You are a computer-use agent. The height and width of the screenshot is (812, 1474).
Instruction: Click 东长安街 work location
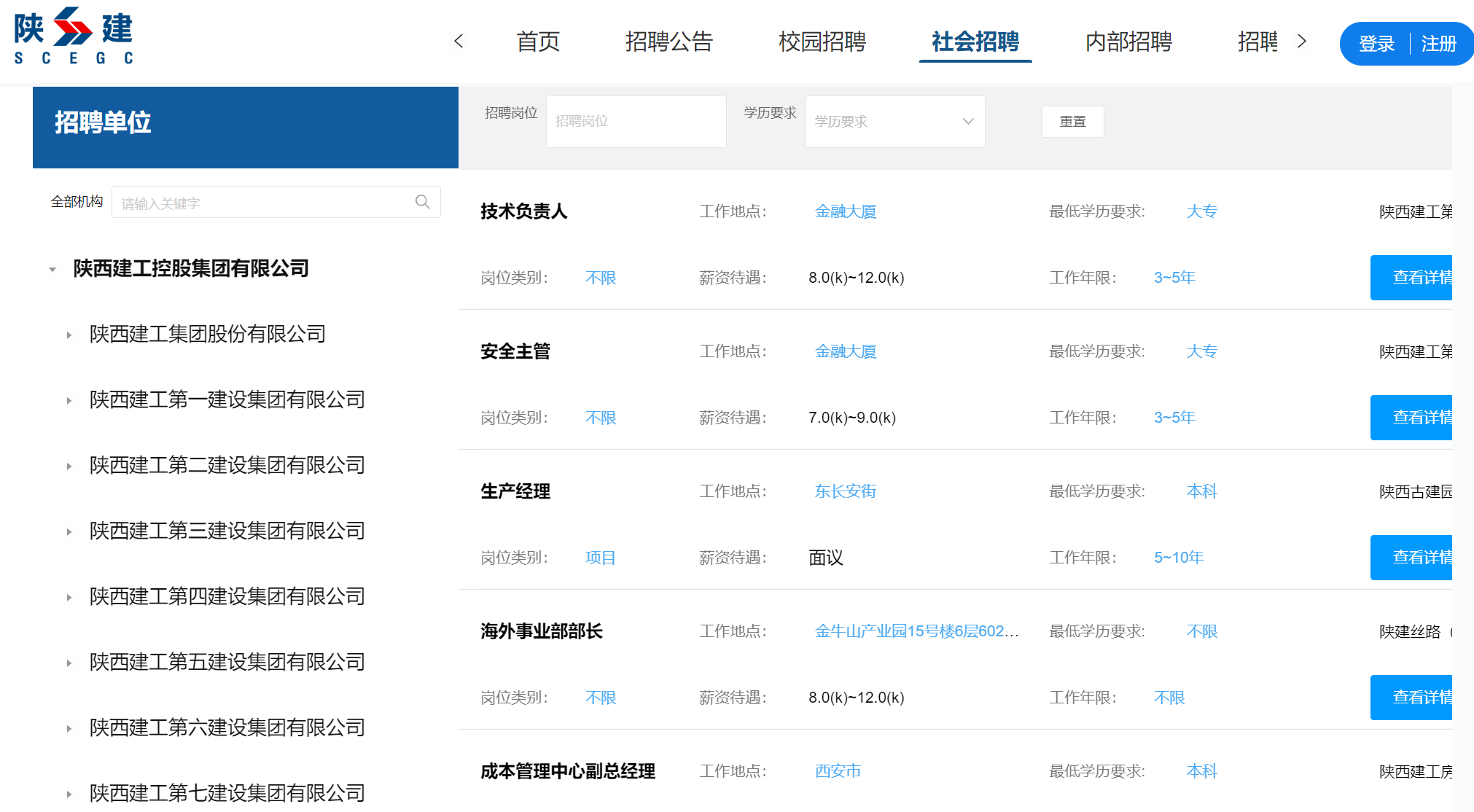(x=846, y=491)
